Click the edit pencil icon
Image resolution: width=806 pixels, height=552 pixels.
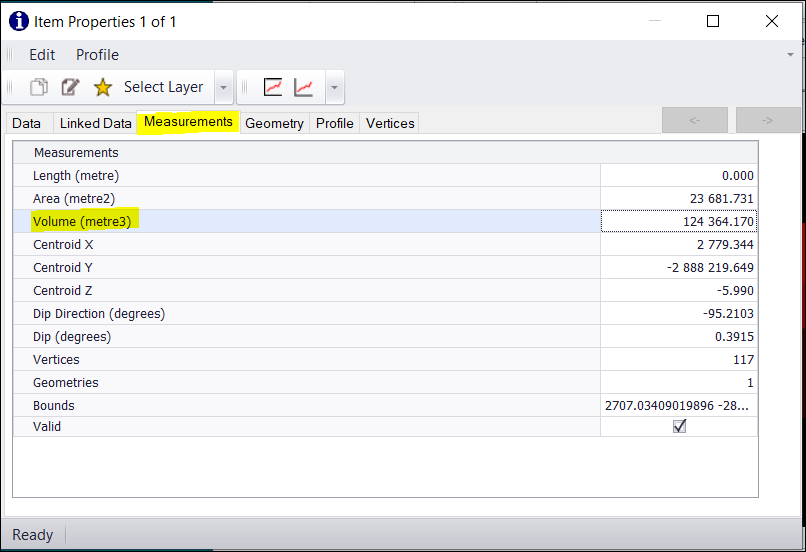tap(70, 88)
